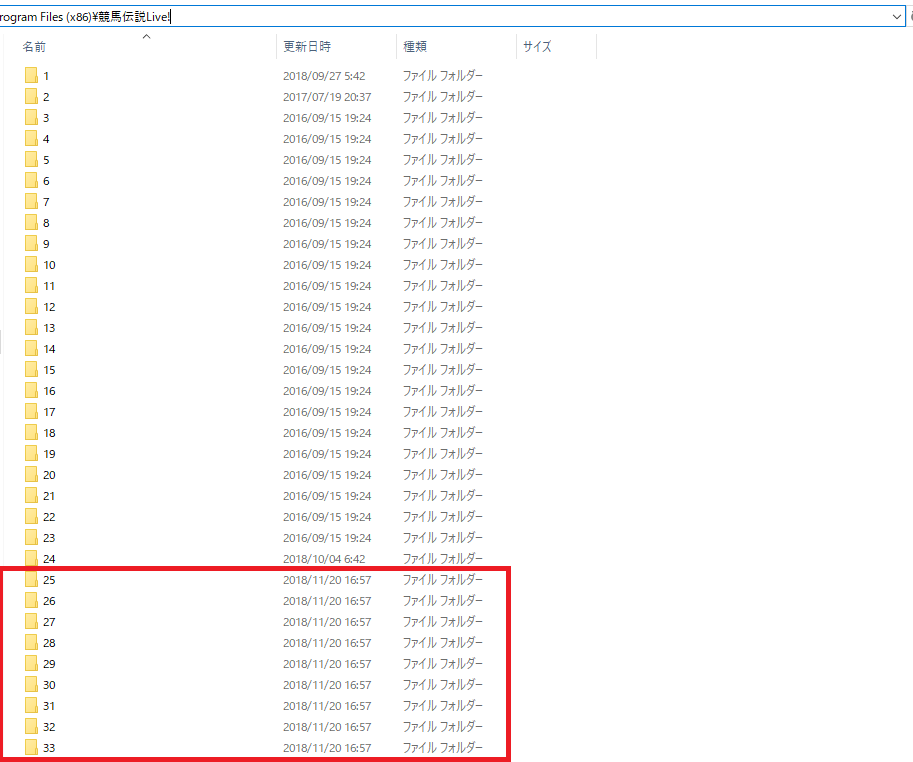913x762 pixels.
Task: Open address bar history dropdown arrow
Action: 897,17
